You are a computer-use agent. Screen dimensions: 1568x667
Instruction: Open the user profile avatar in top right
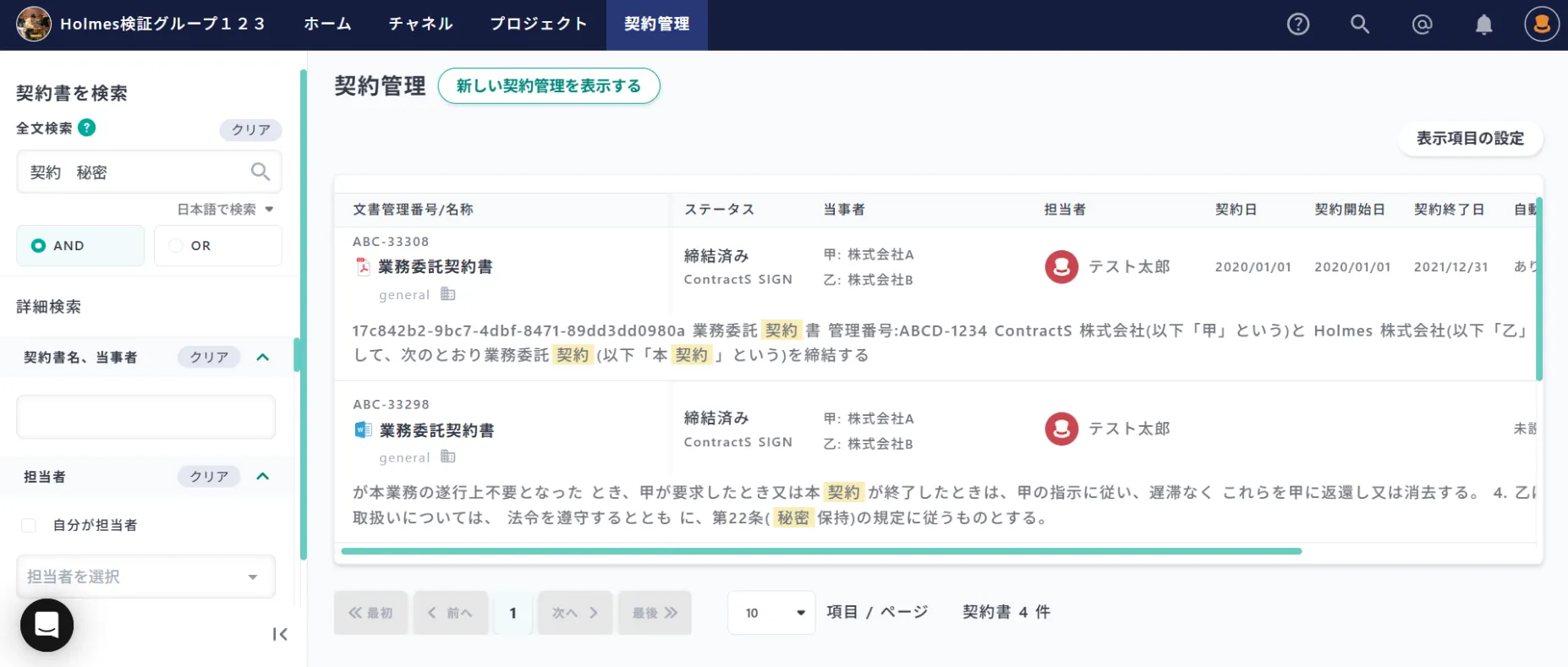[1541, 25]
